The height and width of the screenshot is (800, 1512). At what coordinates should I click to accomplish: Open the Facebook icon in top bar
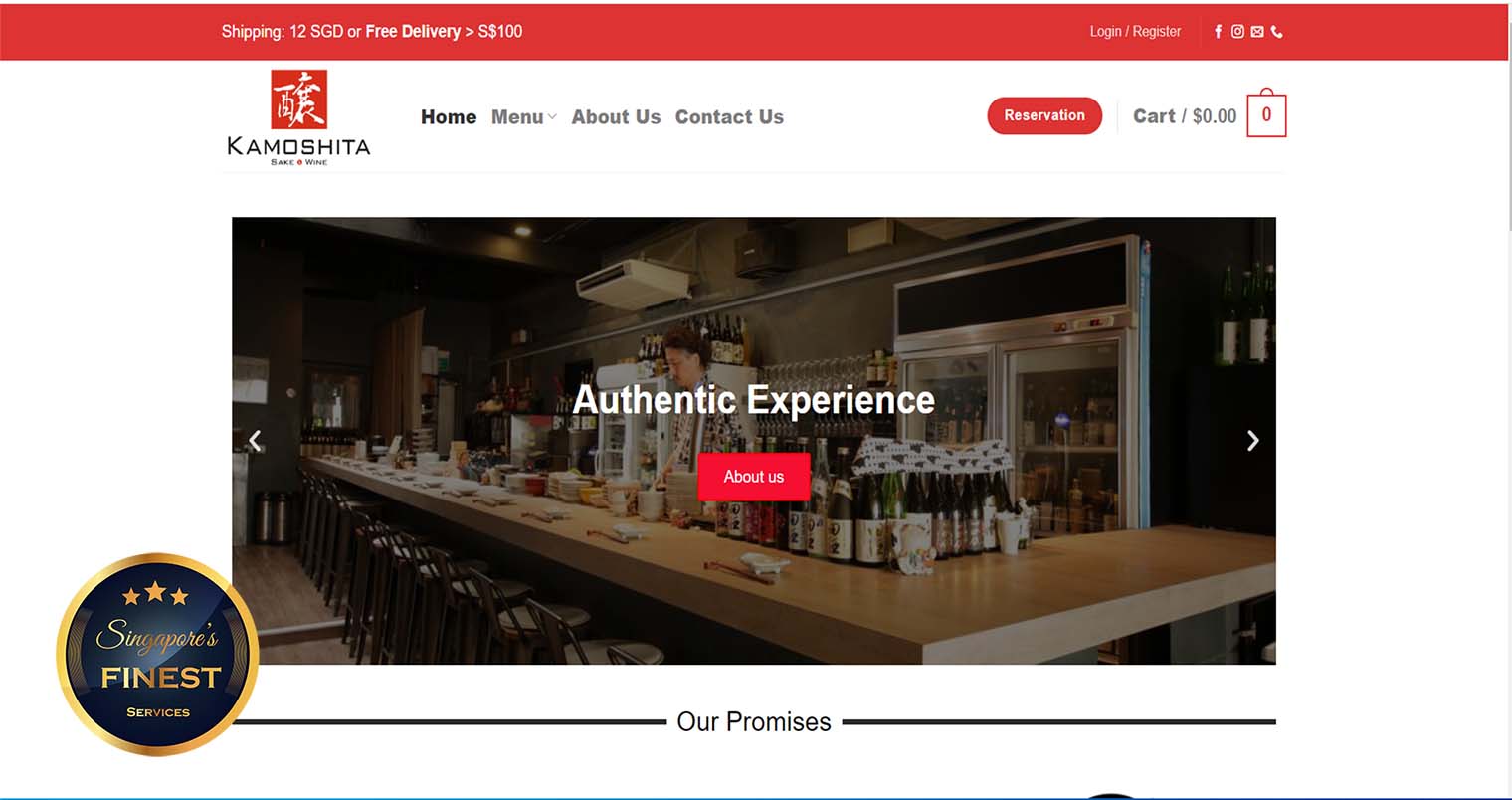1218,32
